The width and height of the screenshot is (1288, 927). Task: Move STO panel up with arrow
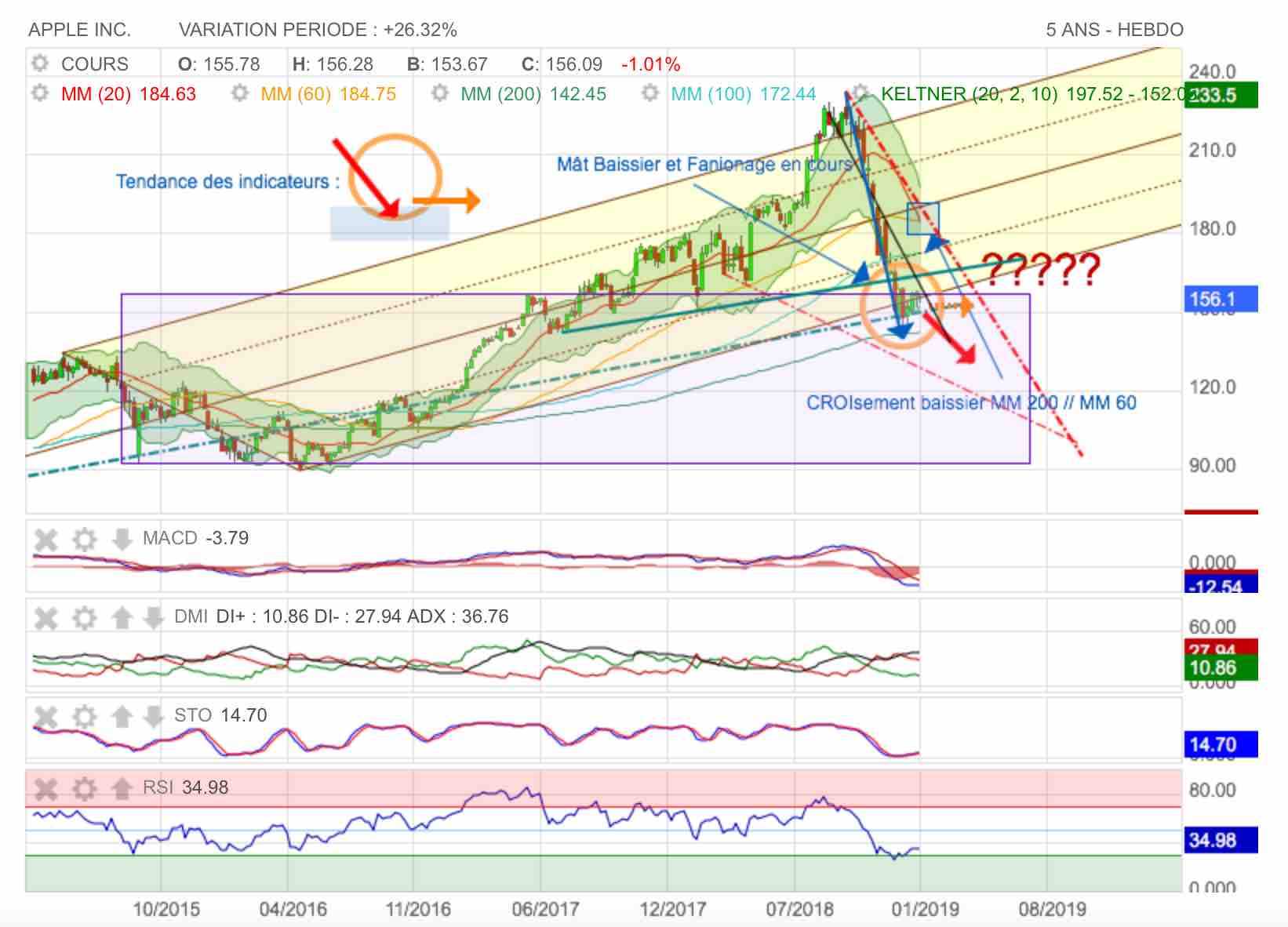tap(122, 716)
